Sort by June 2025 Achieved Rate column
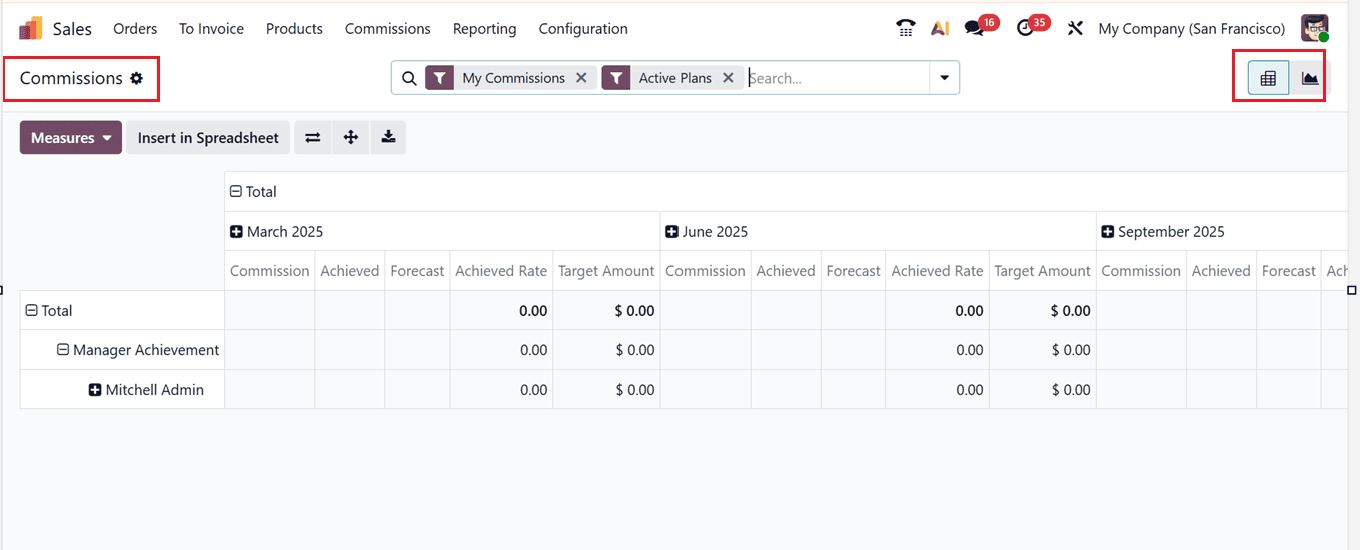The width and height of the screenshot is (1360, 550). [x=937, y=271]
